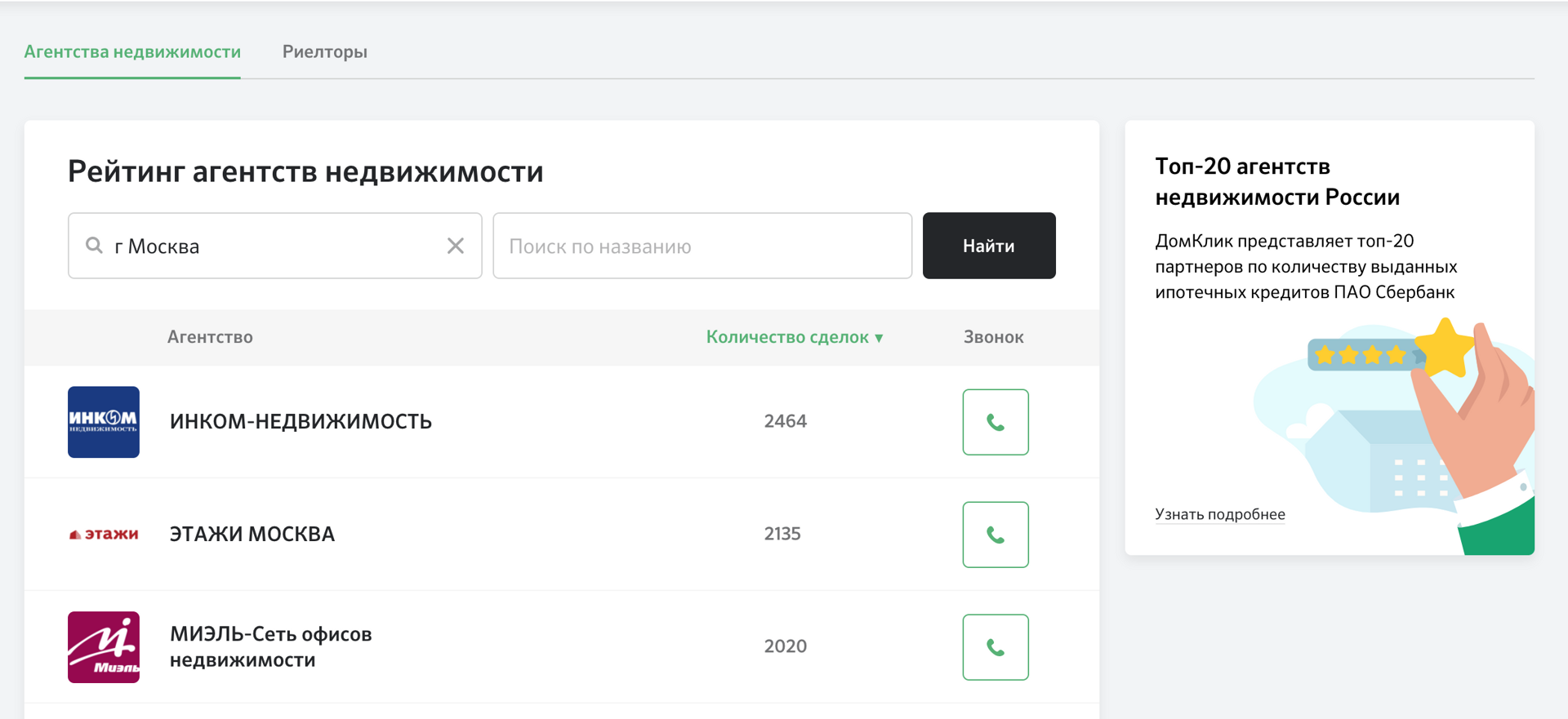Open the ИНКОМ-НЕДВИЖИМОСТЬ logo thumbnail

coord(104,422)
